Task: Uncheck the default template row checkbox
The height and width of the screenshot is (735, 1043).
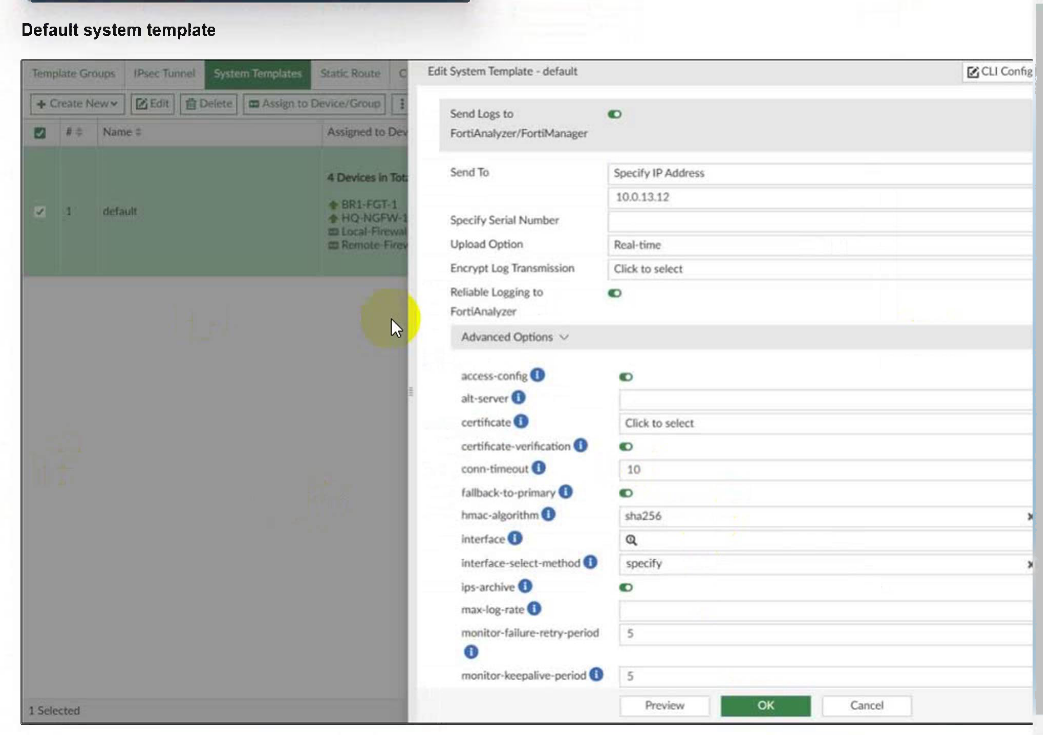Action: (x=40, y=211)
